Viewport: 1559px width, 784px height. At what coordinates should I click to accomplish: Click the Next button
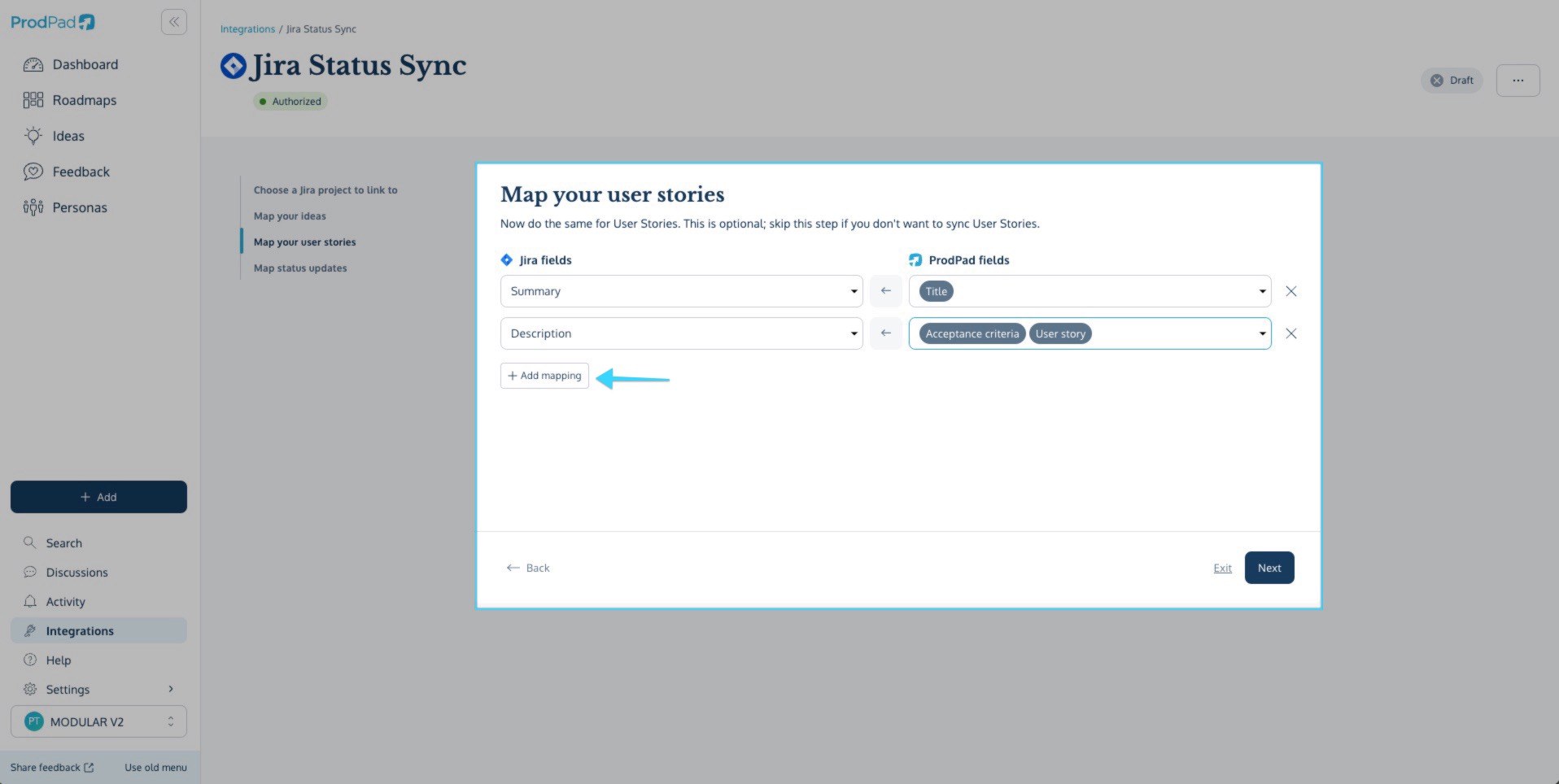(x=1269, y=568)
